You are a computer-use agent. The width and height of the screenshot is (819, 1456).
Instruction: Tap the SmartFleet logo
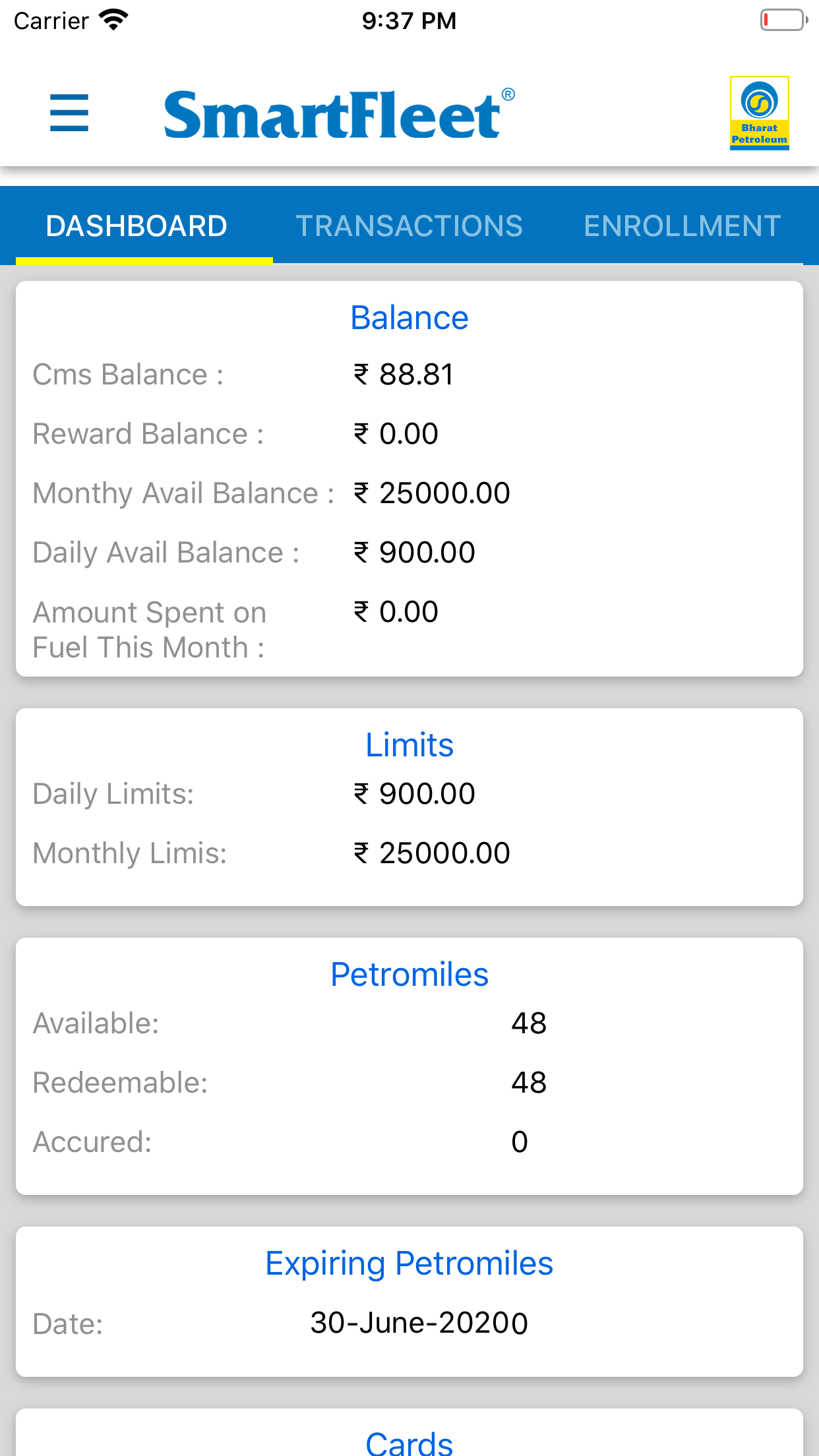[x=338, y=114]
